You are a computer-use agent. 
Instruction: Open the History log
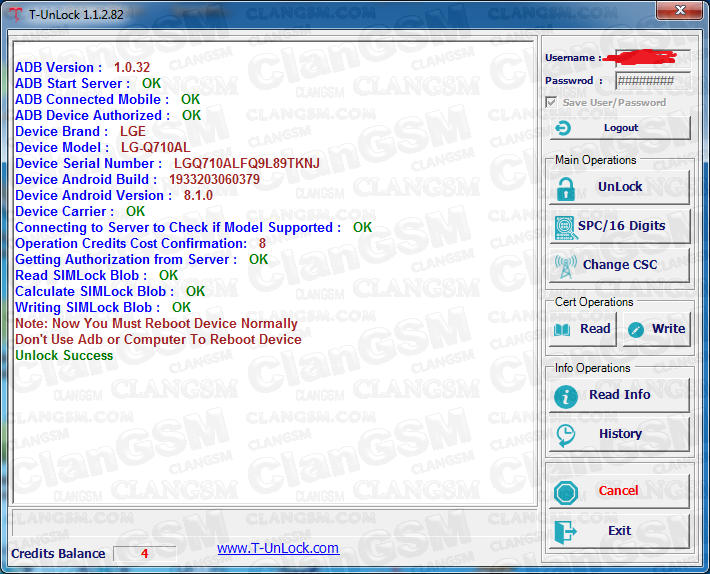point(619,434)
